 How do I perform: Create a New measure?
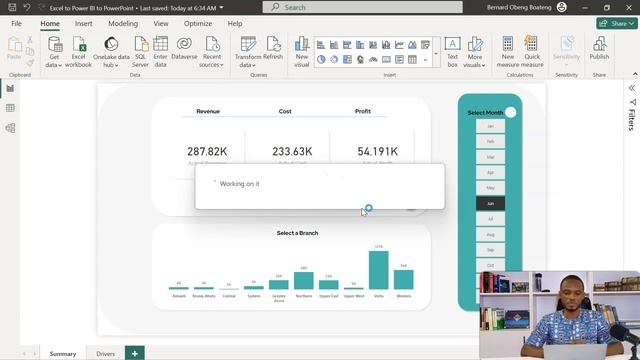(508, 51)
